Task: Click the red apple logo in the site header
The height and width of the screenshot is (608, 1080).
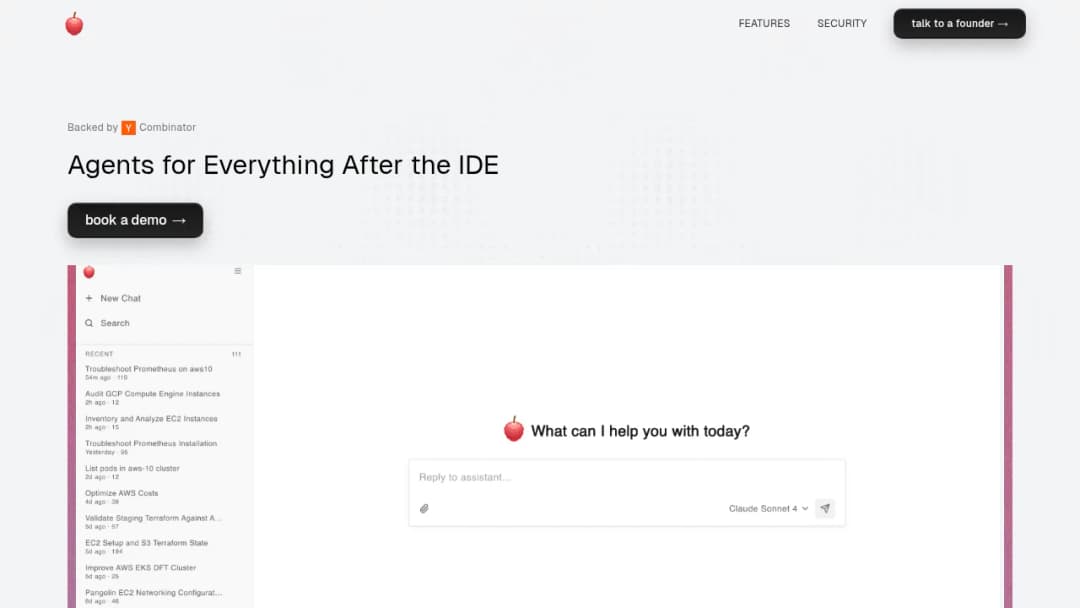Action: click(74, 24)
